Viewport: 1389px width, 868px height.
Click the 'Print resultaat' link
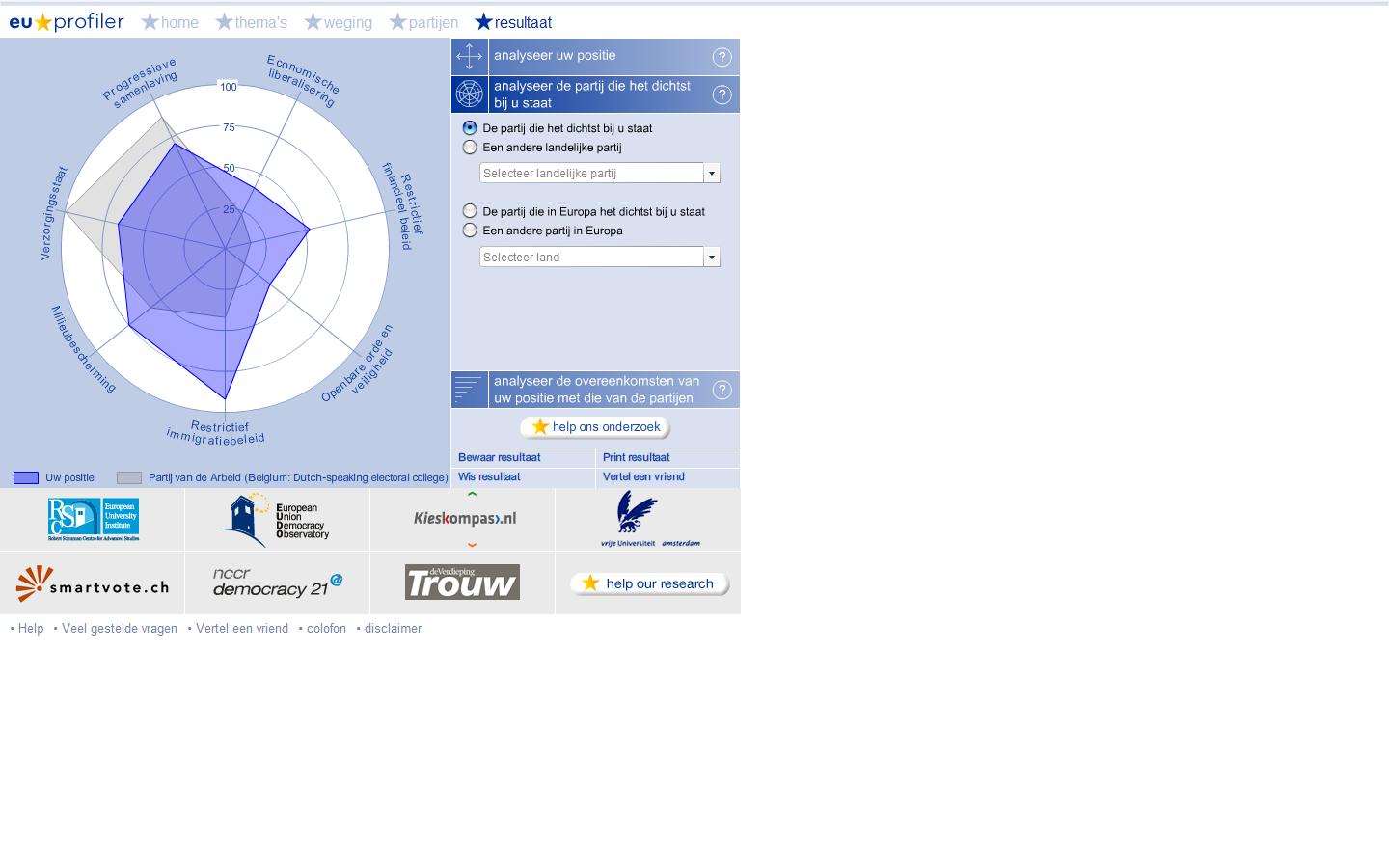(x=636, y=458)
